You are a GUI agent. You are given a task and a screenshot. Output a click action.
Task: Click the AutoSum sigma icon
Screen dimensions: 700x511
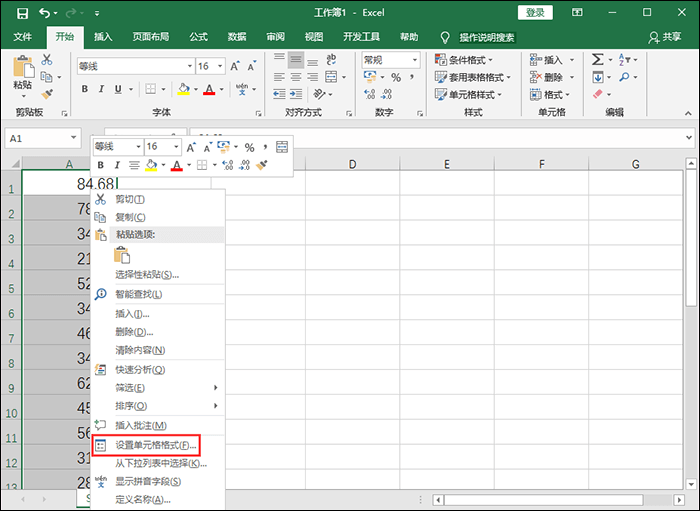597,59
